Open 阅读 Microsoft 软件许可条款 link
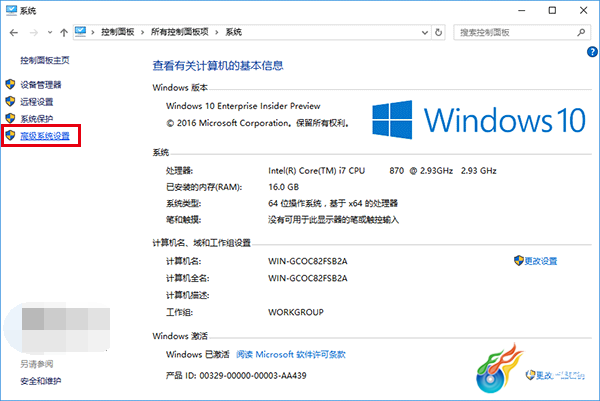This screenshot has width=600, height=401. click(291, 355)
